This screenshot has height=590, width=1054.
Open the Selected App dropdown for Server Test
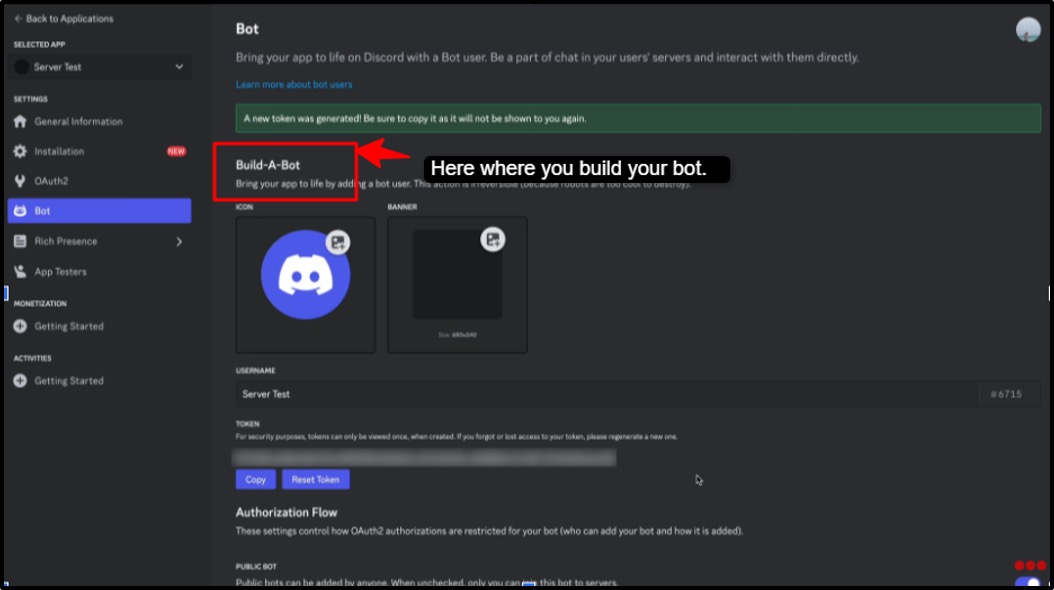[x=98, y=67]
